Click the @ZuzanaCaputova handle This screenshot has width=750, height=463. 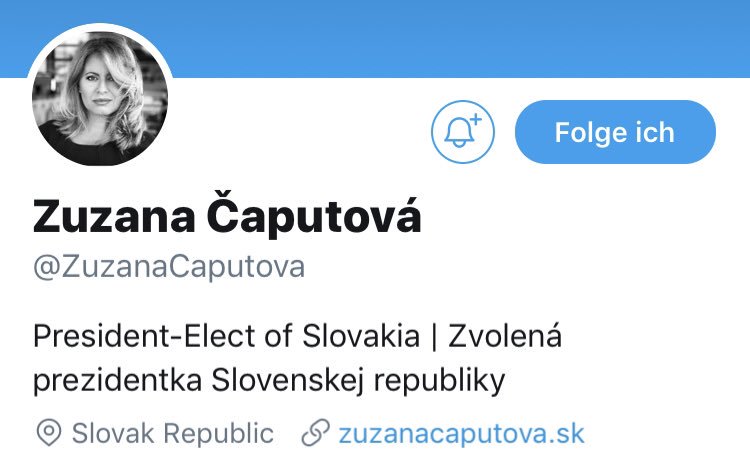[169, 267]
